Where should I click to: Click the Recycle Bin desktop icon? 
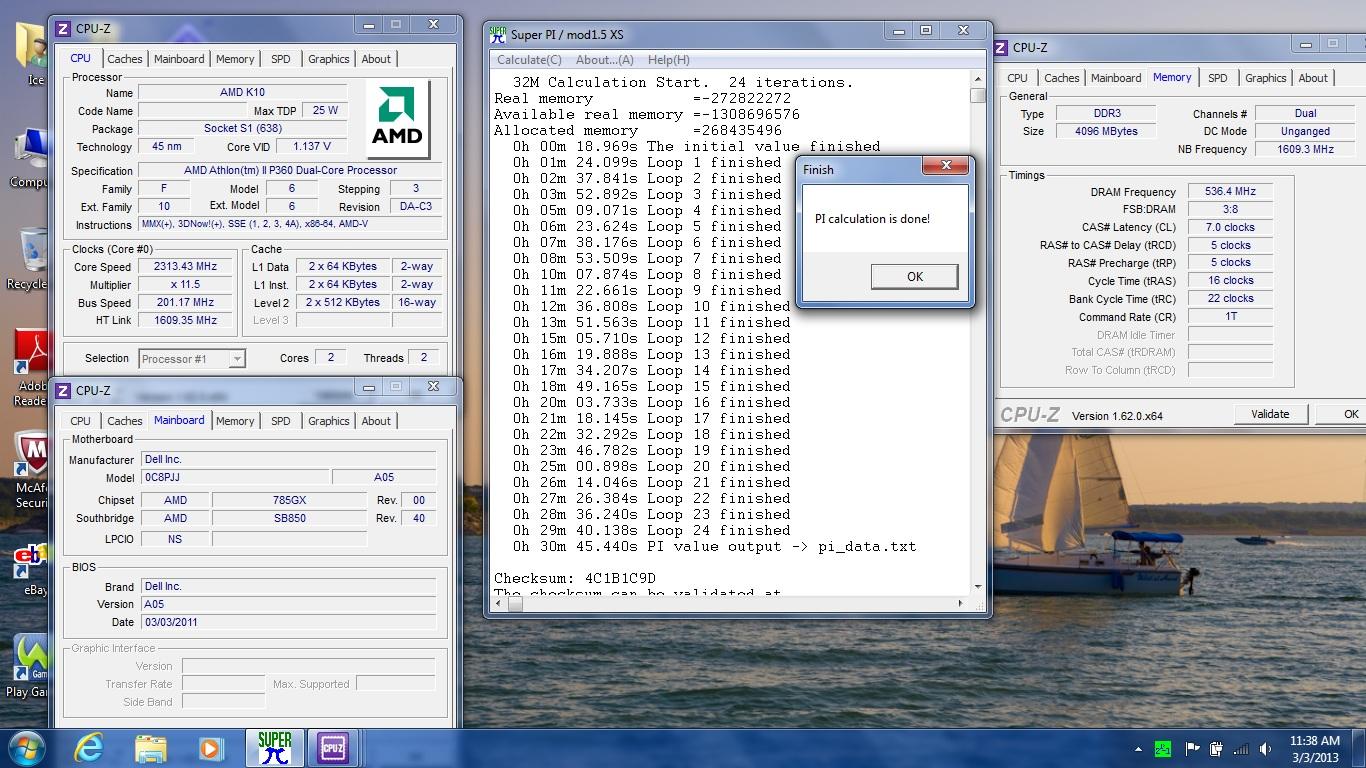coord(30,258)
